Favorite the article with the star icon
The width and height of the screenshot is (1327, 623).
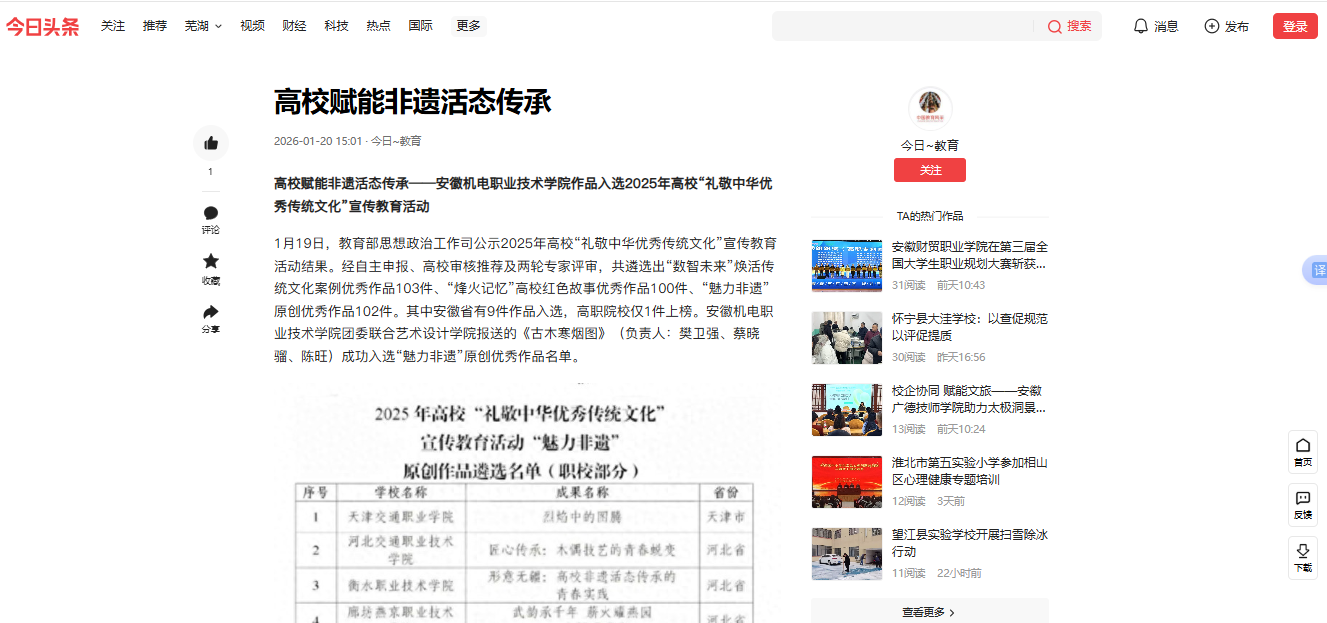coord(211,261)
